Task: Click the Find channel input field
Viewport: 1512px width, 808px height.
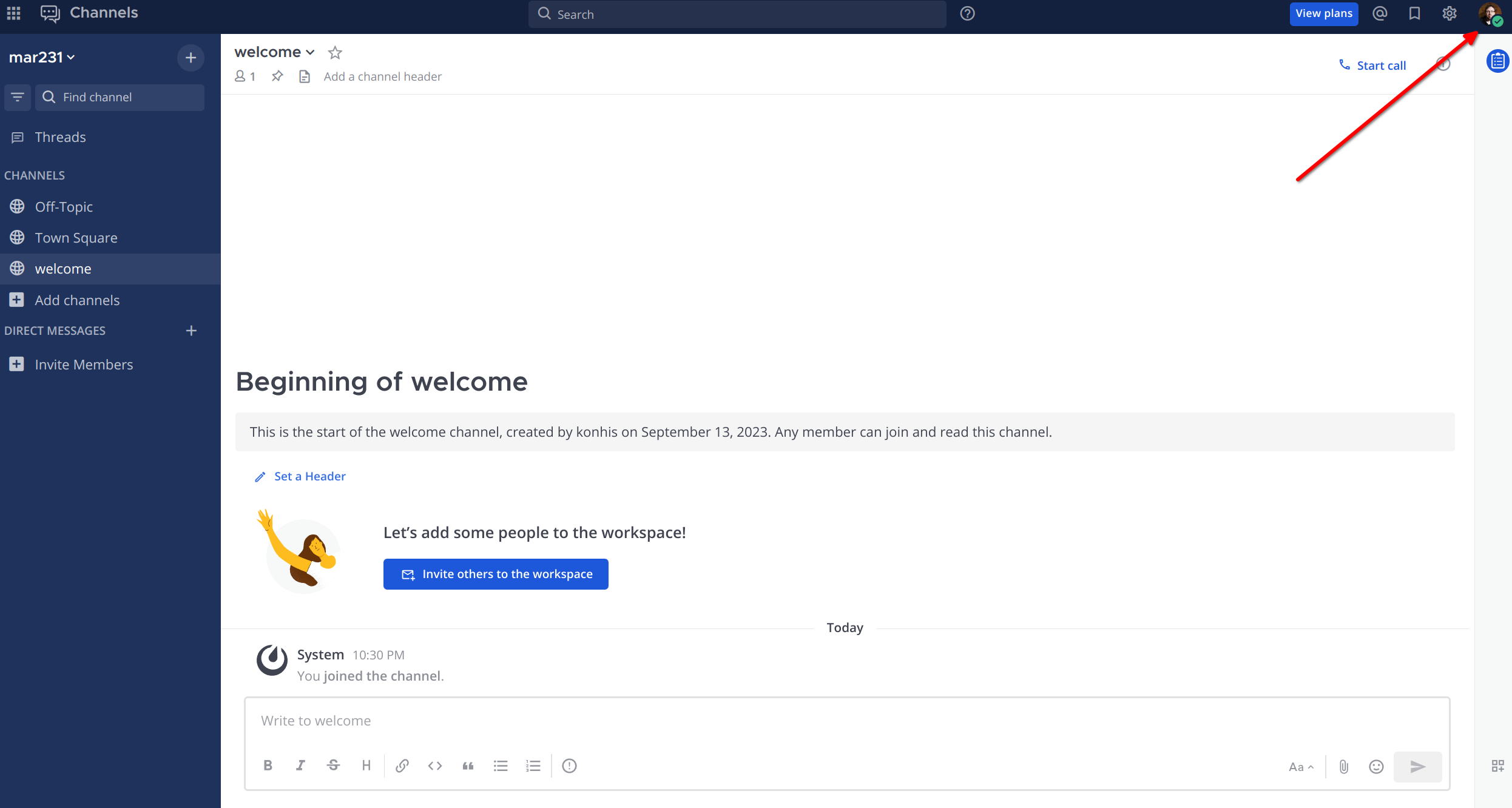Action: [120, 97]
